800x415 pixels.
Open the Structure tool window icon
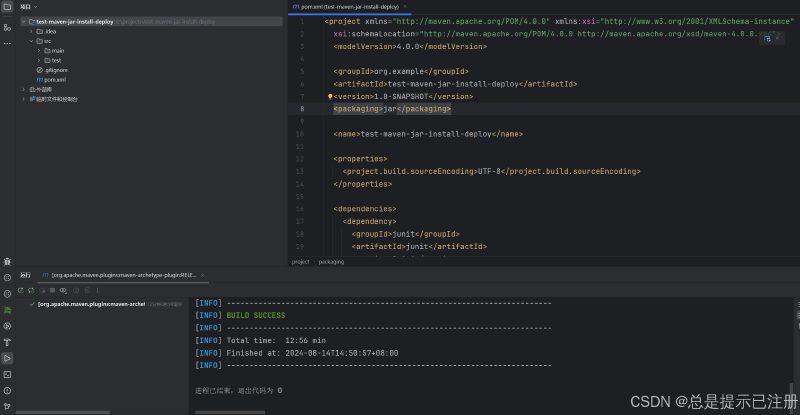pyautogui.click(x=7, y=27)
